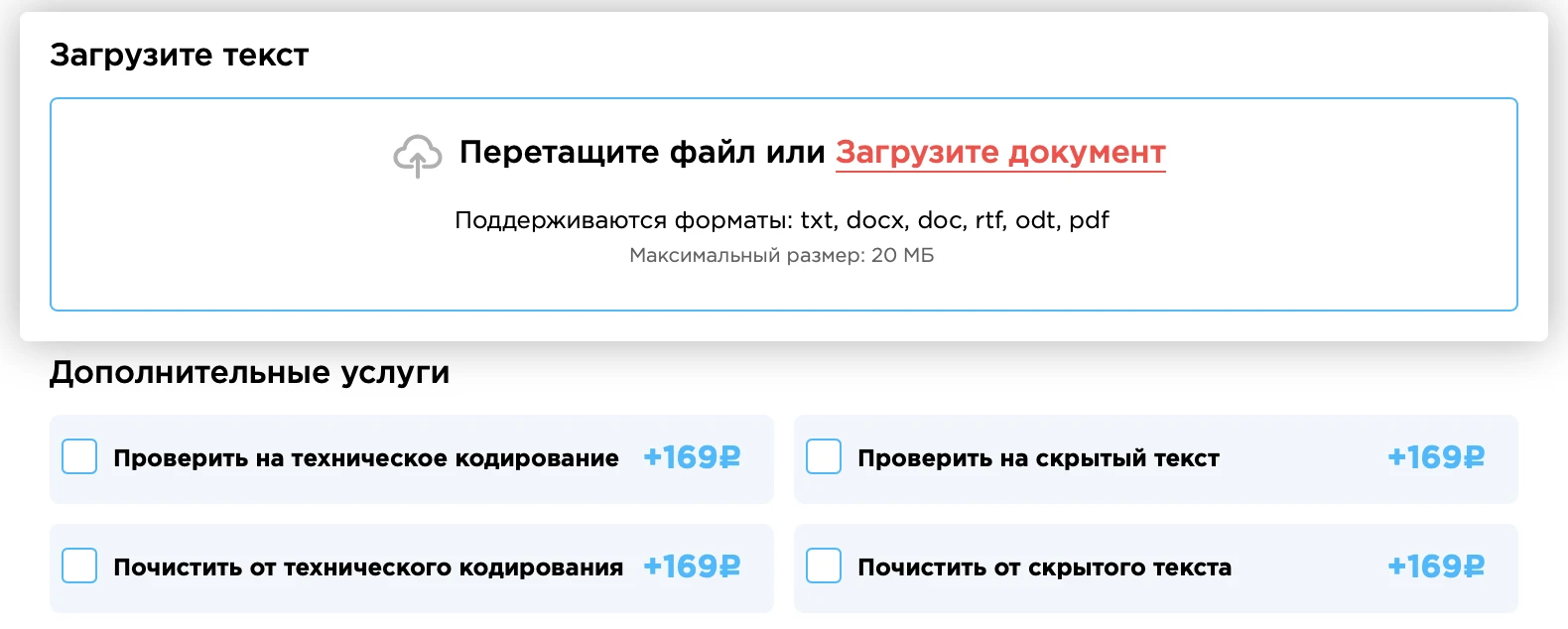Screen dimensions: 1568x629
Task: Check 'Почистить от технического кодирования' box
Action: (x=79, y=566)
